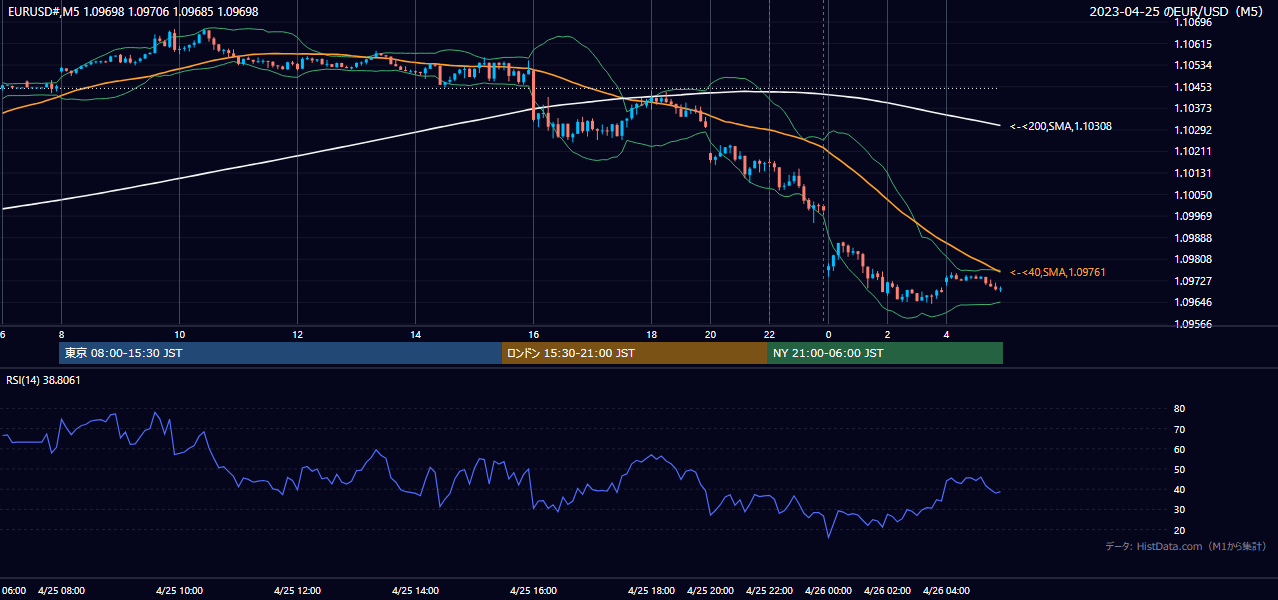This screenshot has height=600, width=1278.
Task: Click the RSI 80 level label
Action: 1180,409
